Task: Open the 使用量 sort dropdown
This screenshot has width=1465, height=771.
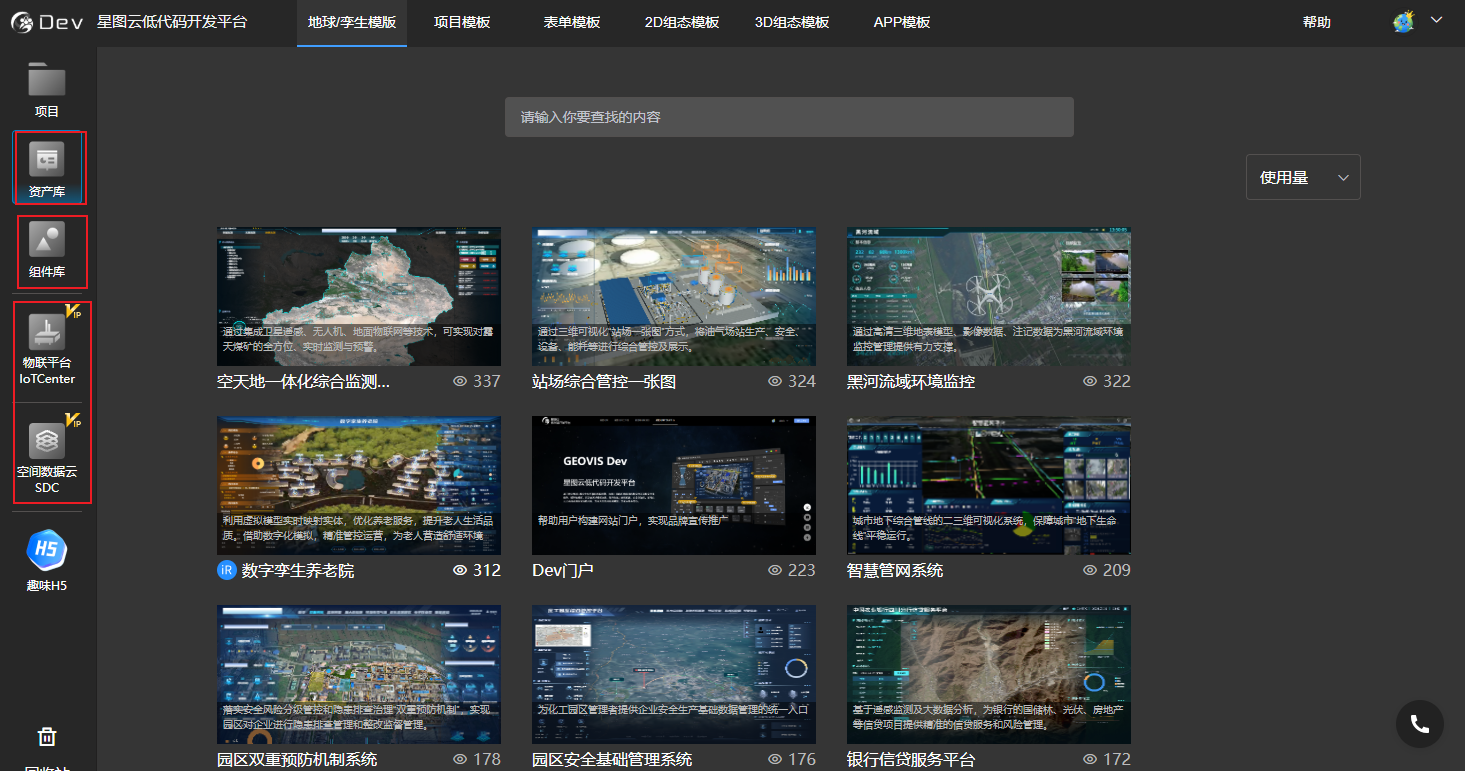Action: click(1303, 177)
